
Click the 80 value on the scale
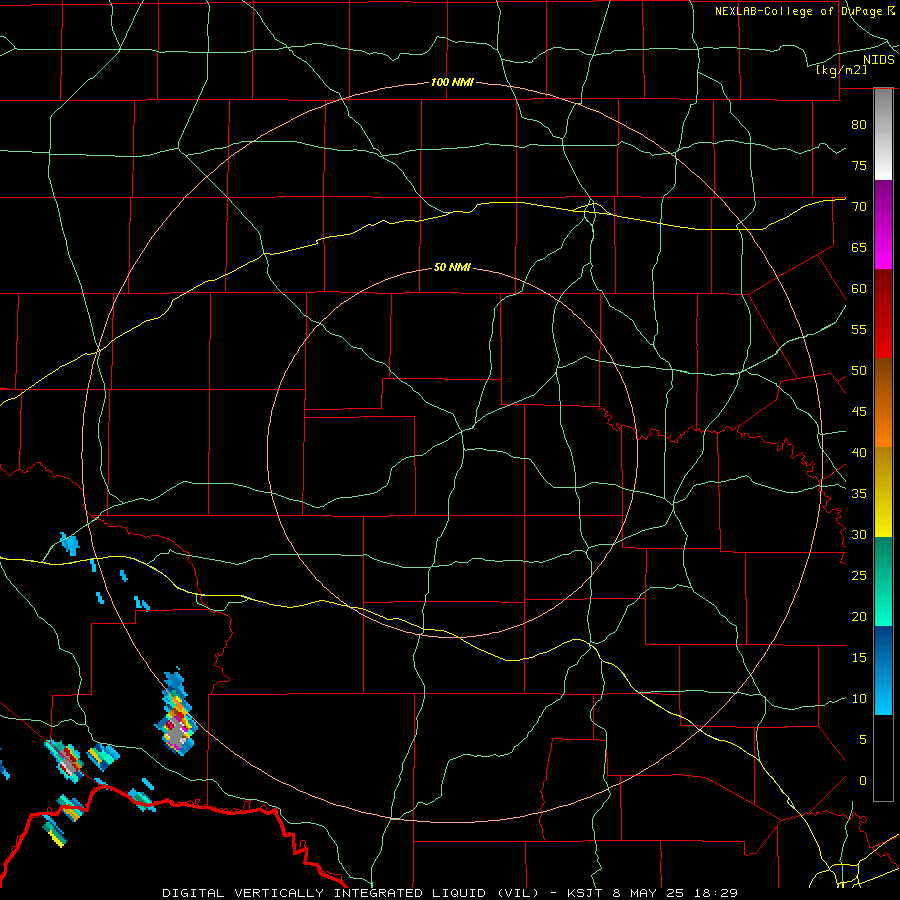point(859,125)
